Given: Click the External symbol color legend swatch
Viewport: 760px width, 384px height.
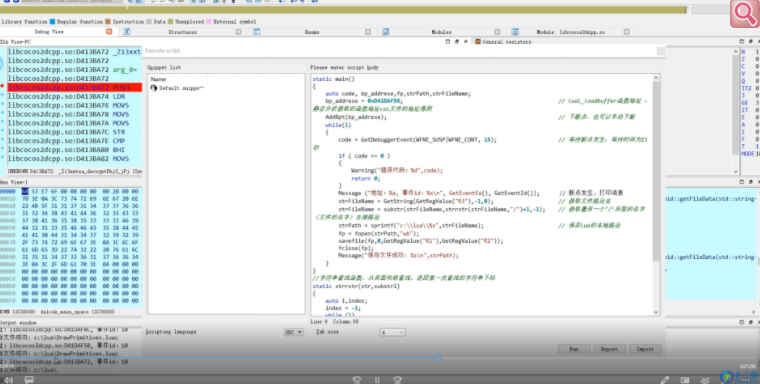Looking at the screenshot, I should [x=209, y=22].
